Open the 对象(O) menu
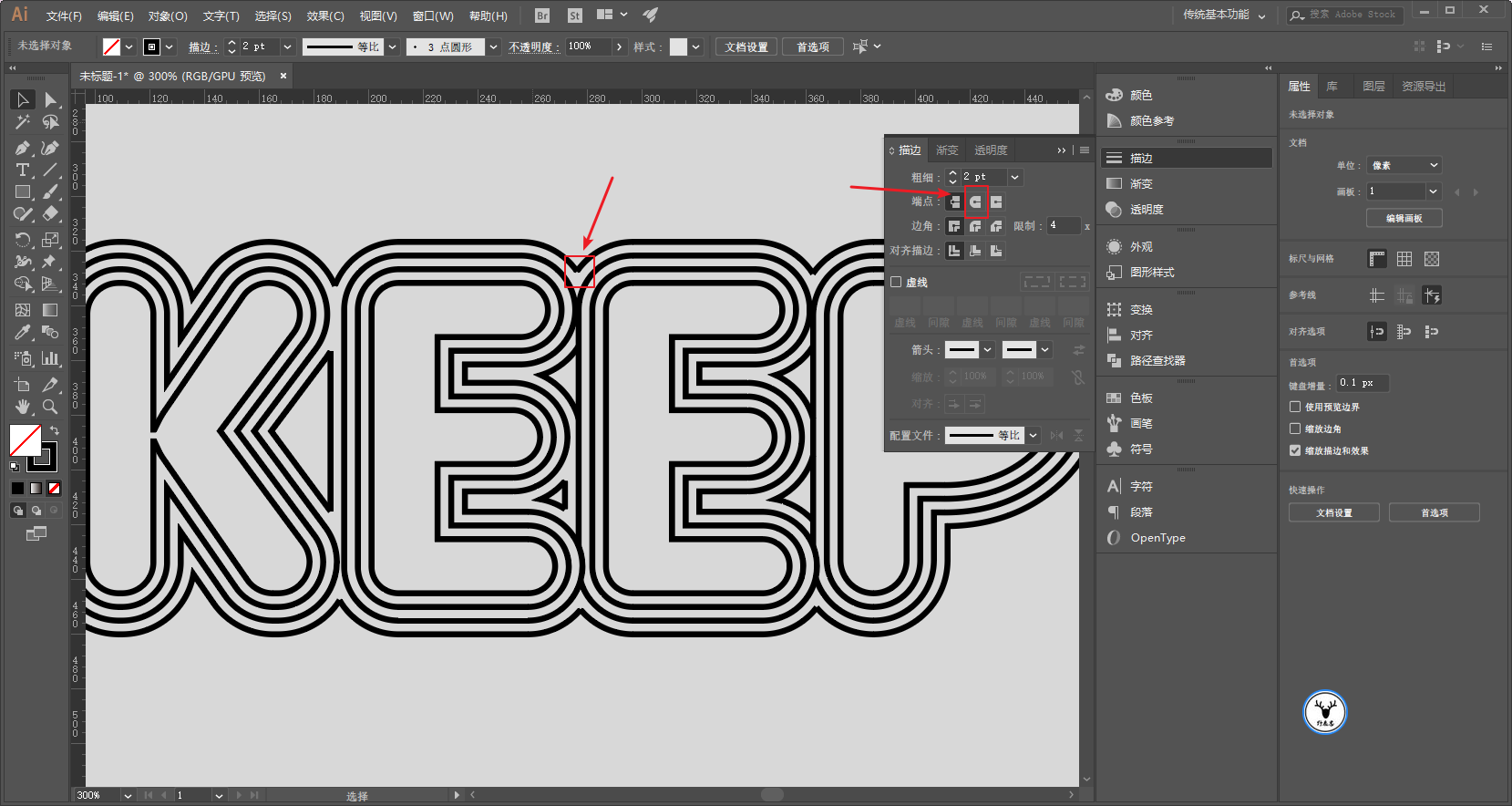 pyautogui.click(x=168, y=15)
